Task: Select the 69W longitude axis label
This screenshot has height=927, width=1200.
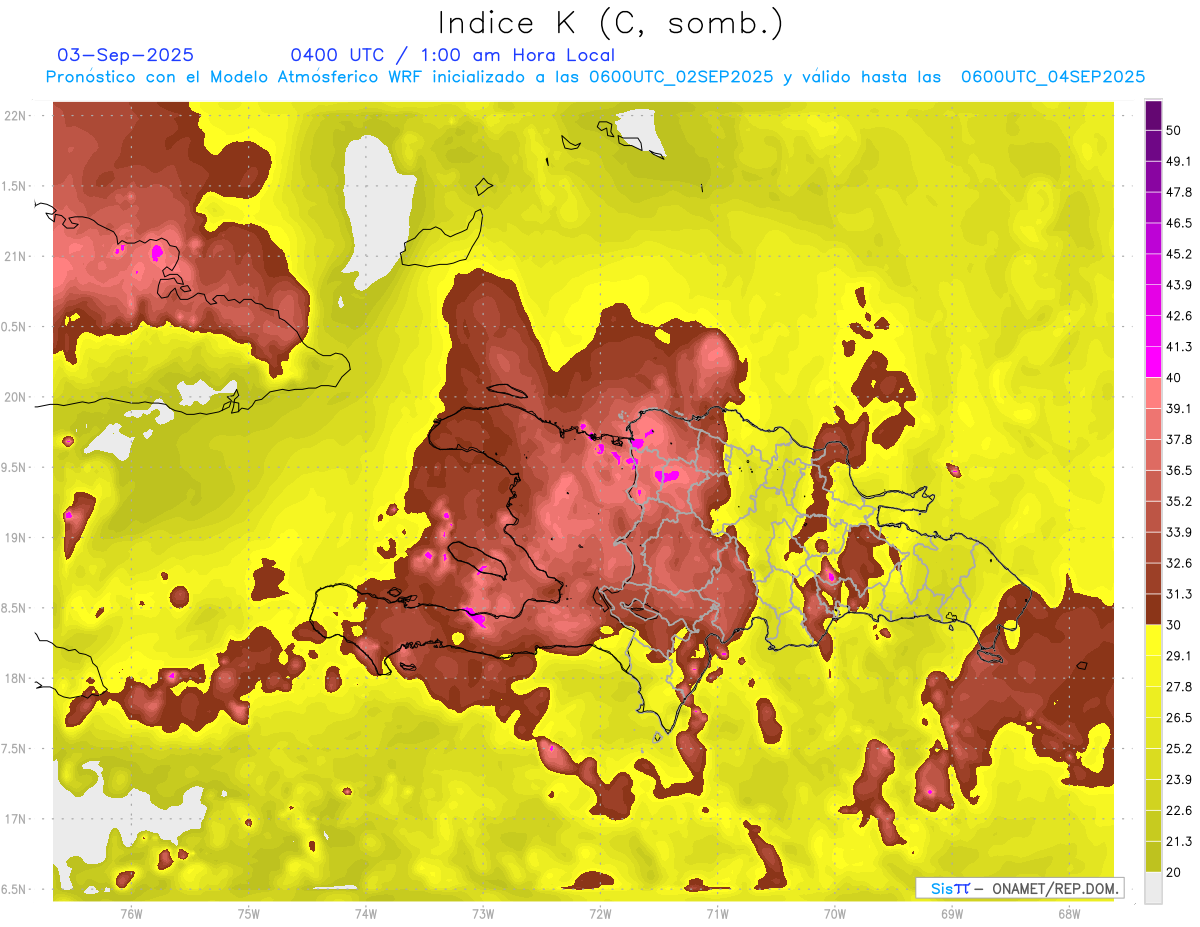Action: pos(951,914)
